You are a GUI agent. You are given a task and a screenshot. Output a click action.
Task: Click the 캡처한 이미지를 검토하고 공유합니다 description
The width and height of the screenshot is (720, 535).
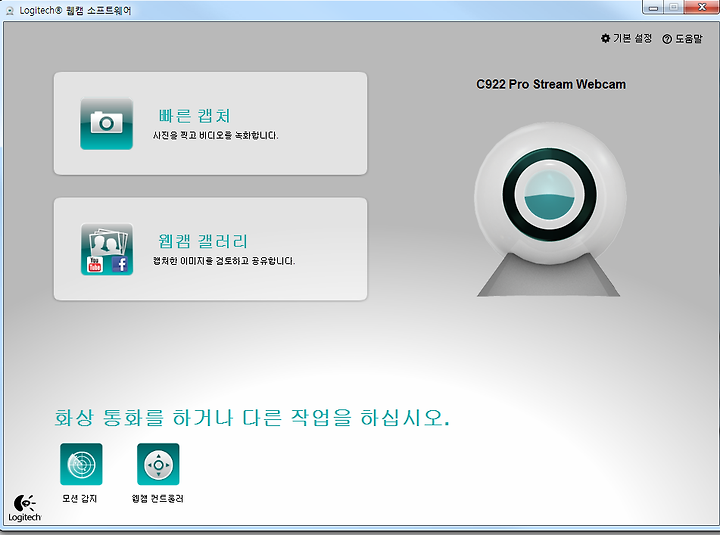coord(224,261)
